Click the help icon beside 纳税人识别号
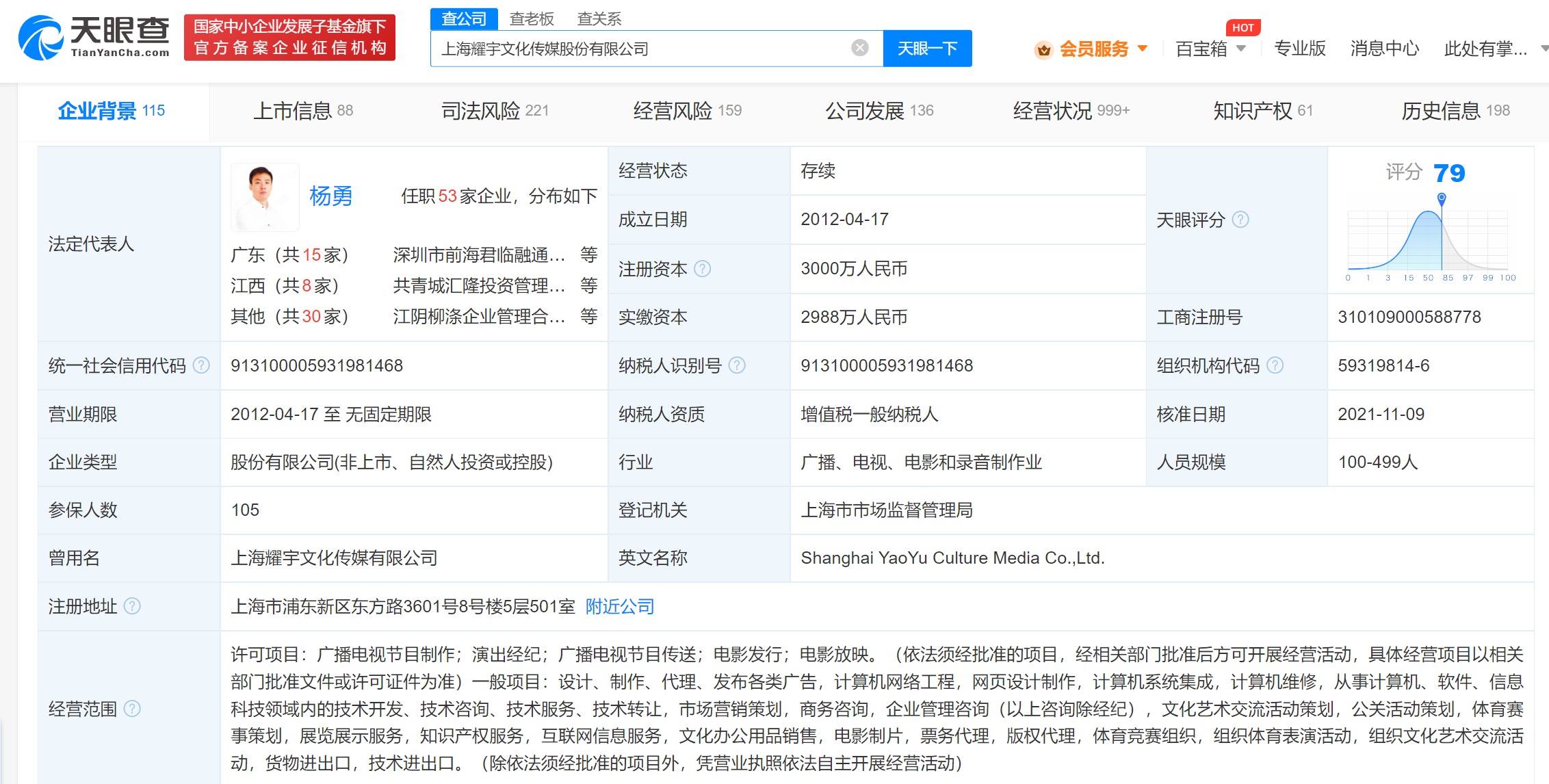 [737, 365]
